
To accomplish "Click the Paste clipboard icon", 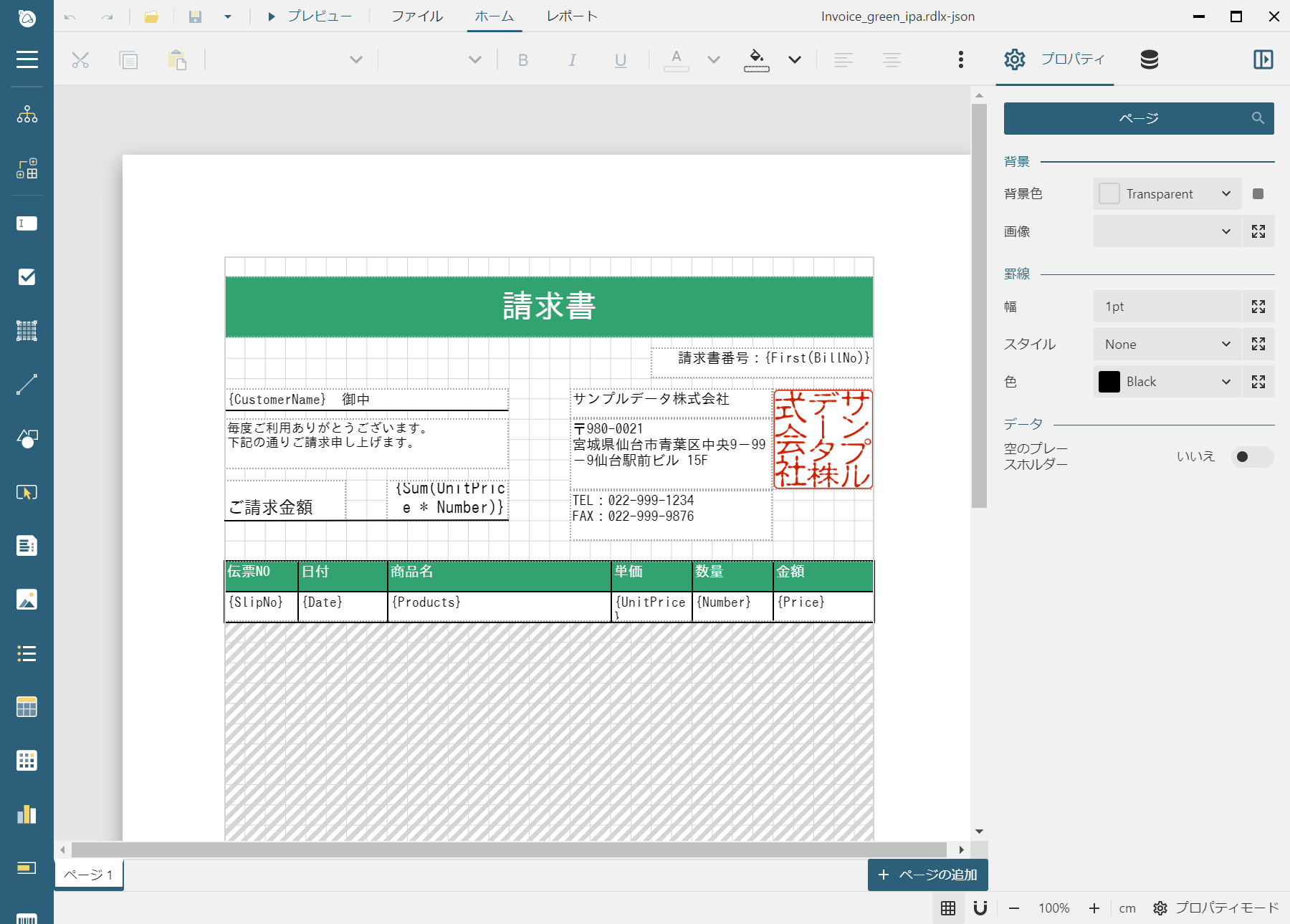I will pyautogui.click(x=177, y=60).
